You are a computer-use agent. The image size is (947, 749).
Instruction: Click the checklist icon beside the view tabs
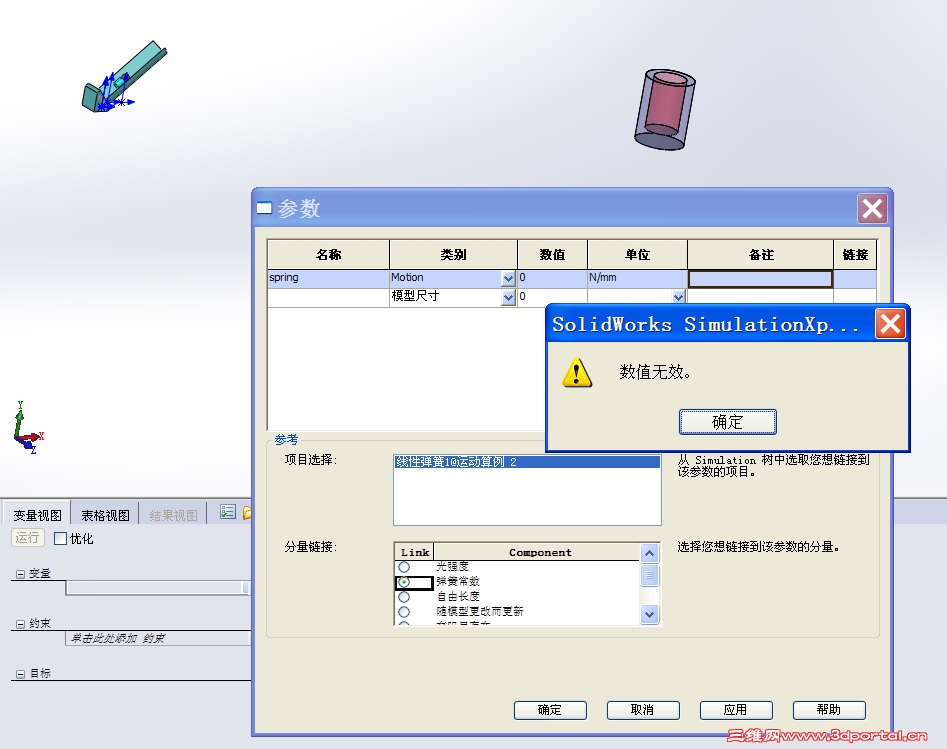(228, 512)
